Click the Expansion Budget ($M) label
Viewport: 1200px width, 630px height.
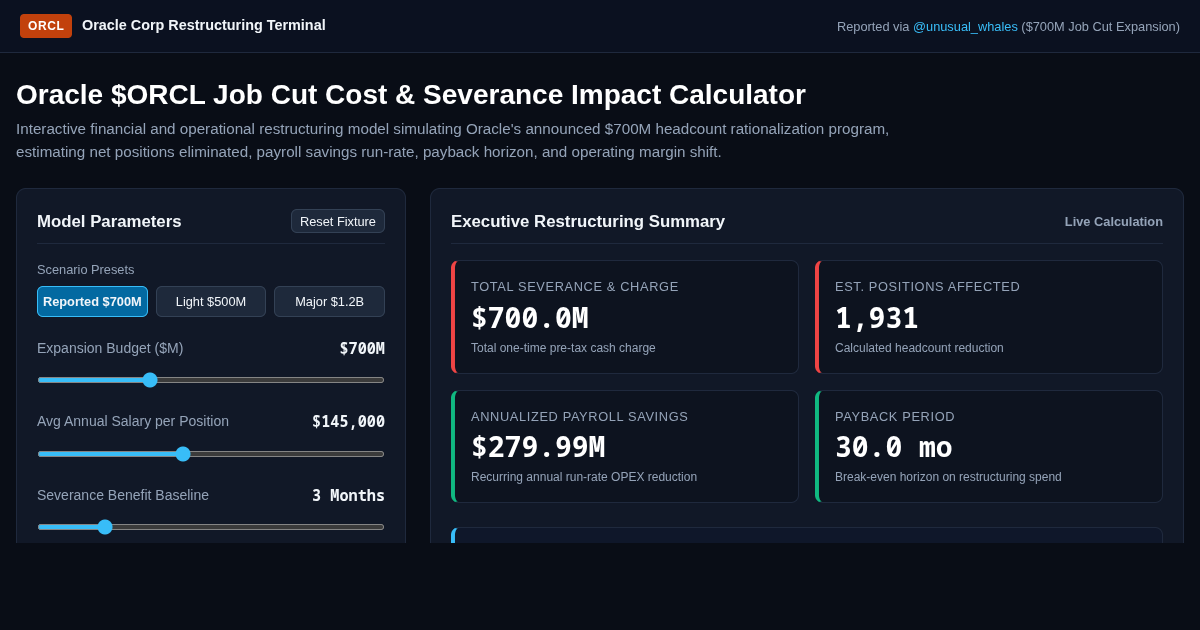click(110, 348)
